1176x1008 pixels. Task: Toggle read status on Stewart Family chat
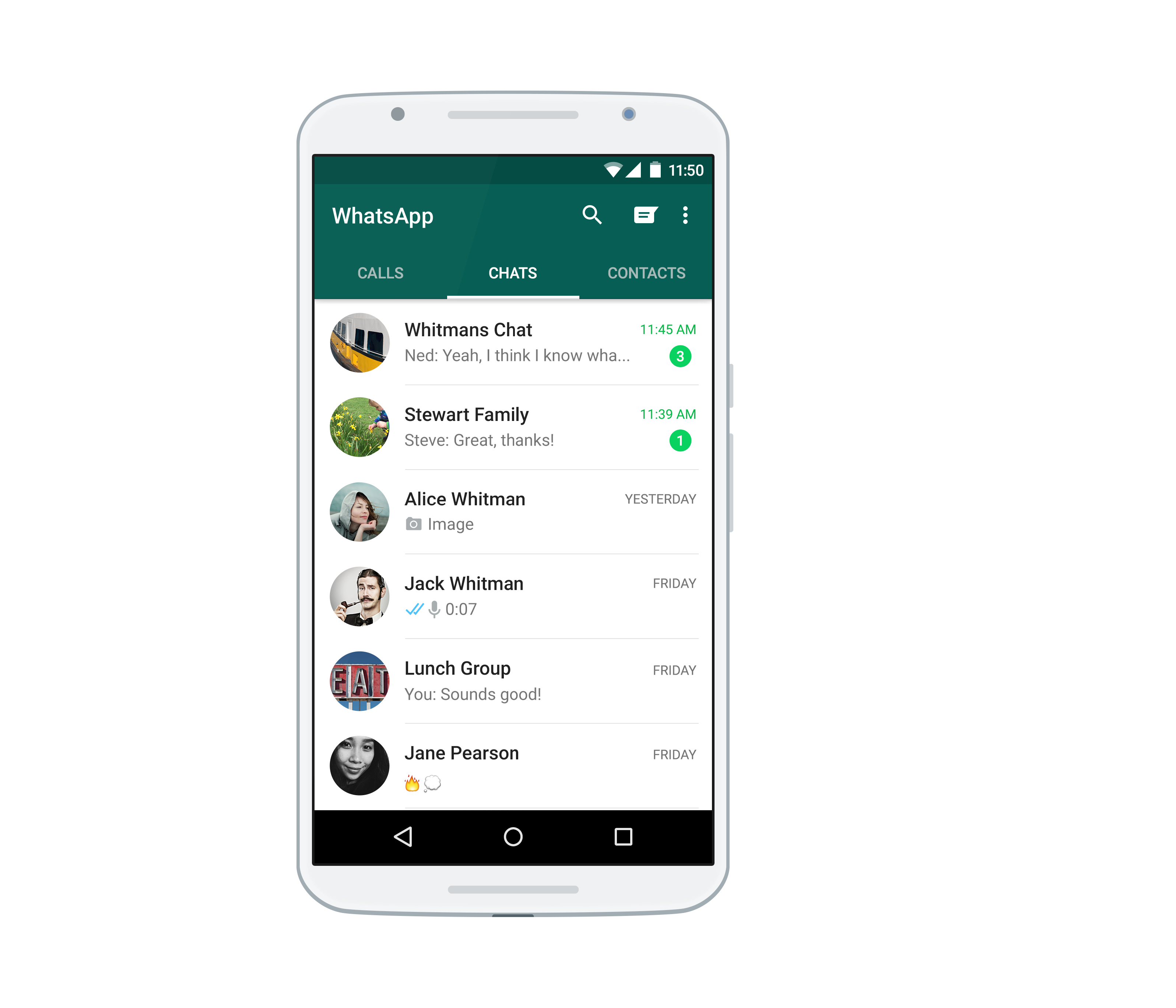680,440
